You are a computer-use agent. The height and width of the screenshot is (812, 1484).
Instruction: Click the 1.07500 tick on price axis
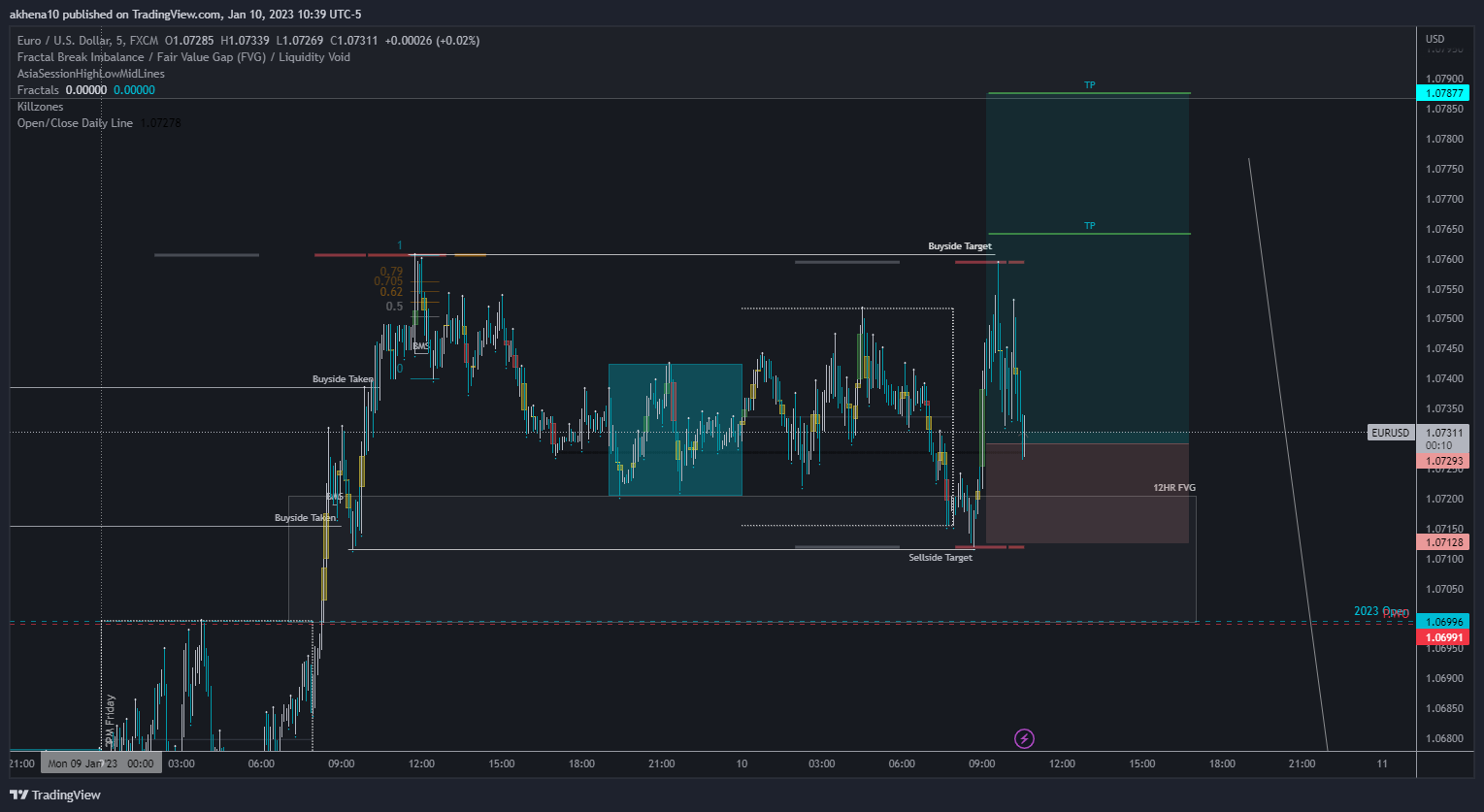1444,318
